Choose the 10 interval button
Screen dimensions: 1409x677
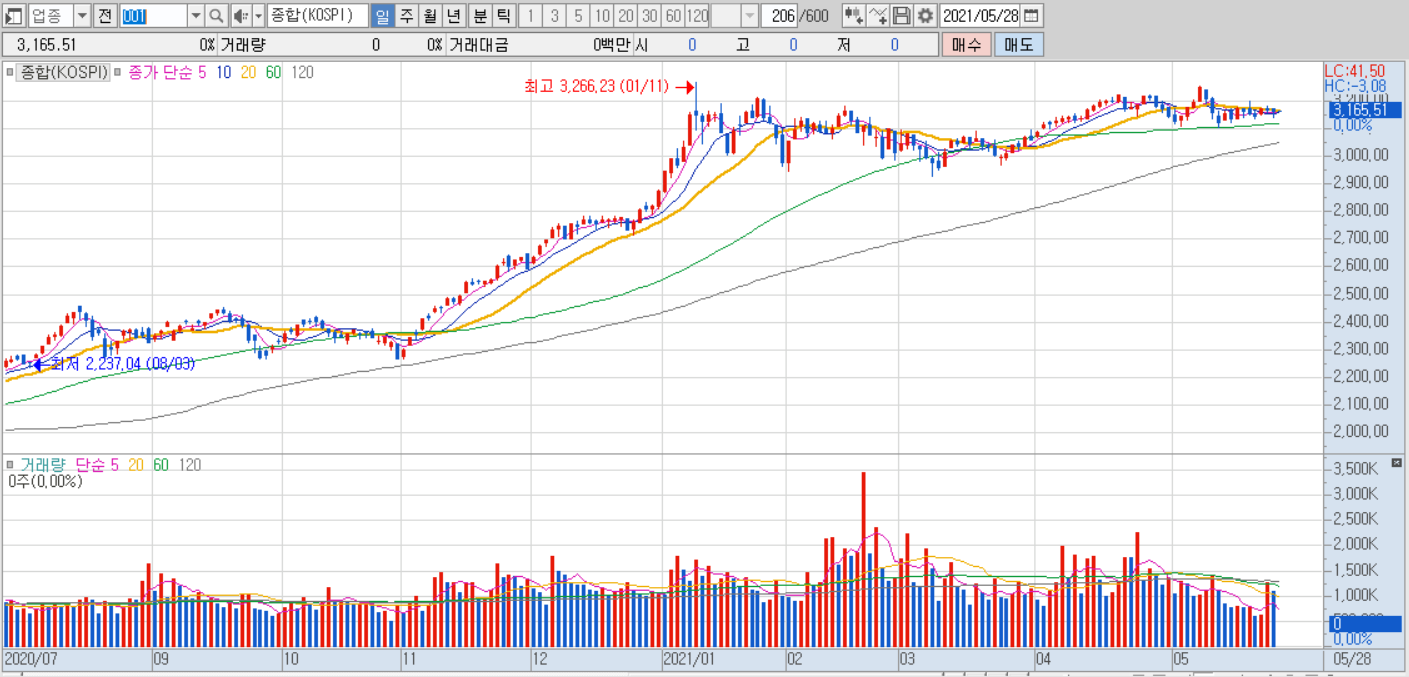[x=602, y=15]
